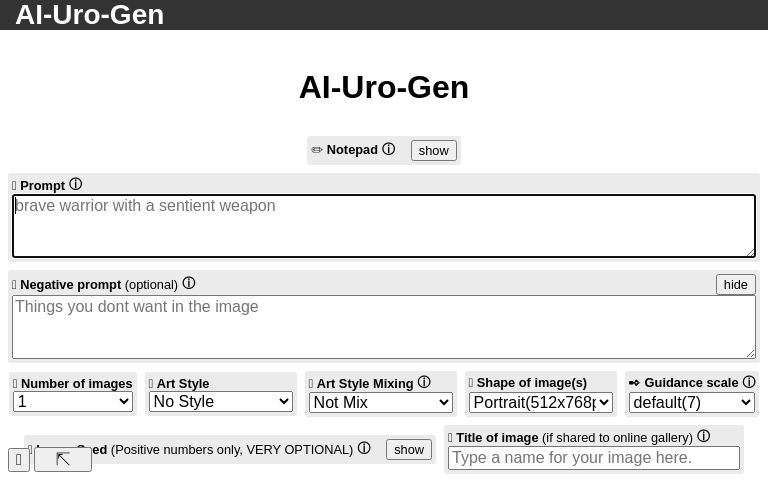Open the Number of images dropdown
Viewport: 768px width, 480px height.
73,402
